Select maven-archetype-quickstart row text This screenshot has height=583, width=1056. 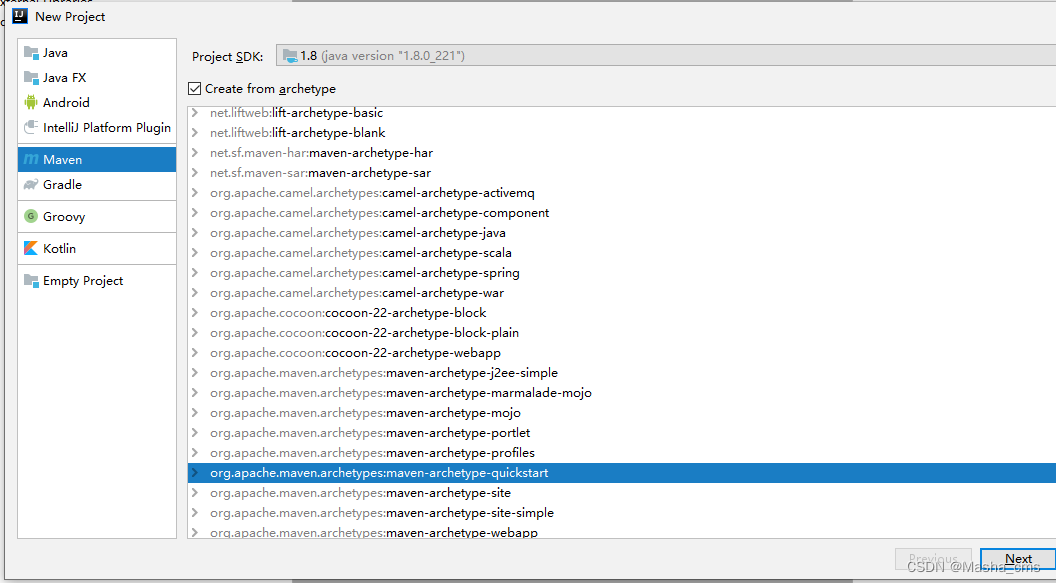tap(378, 473)
